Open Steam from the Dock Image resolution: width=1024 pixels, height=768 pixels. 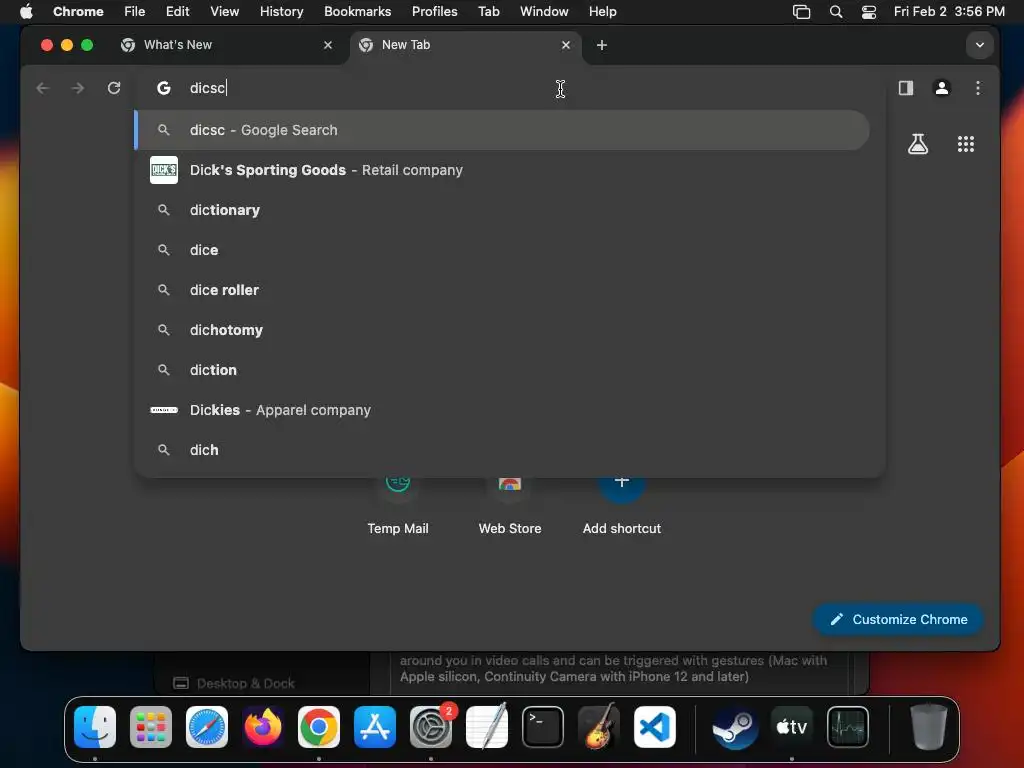[735, 727]
